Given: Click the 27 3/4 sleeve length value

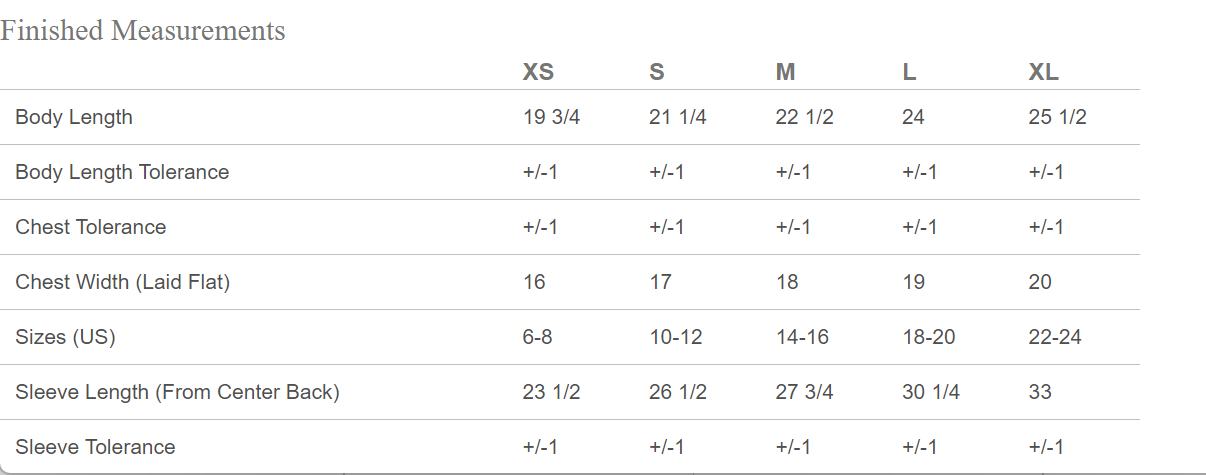Looking at the screenshot, I should (x=804, y=392).
